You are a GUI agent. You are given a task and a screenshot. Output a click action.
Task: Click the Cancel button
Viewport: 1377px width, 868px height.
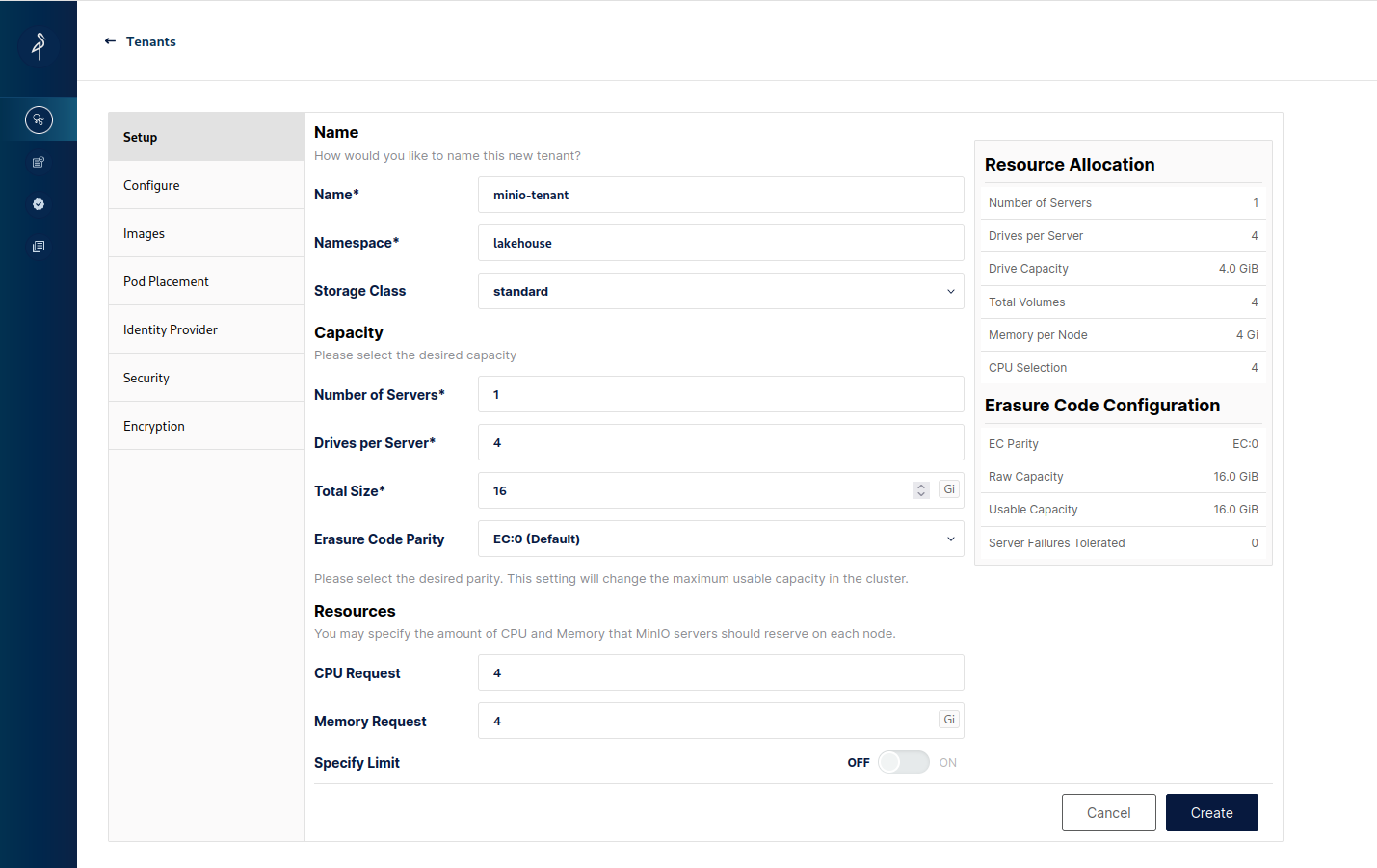pyautogui.click(x=1109, y=812)
